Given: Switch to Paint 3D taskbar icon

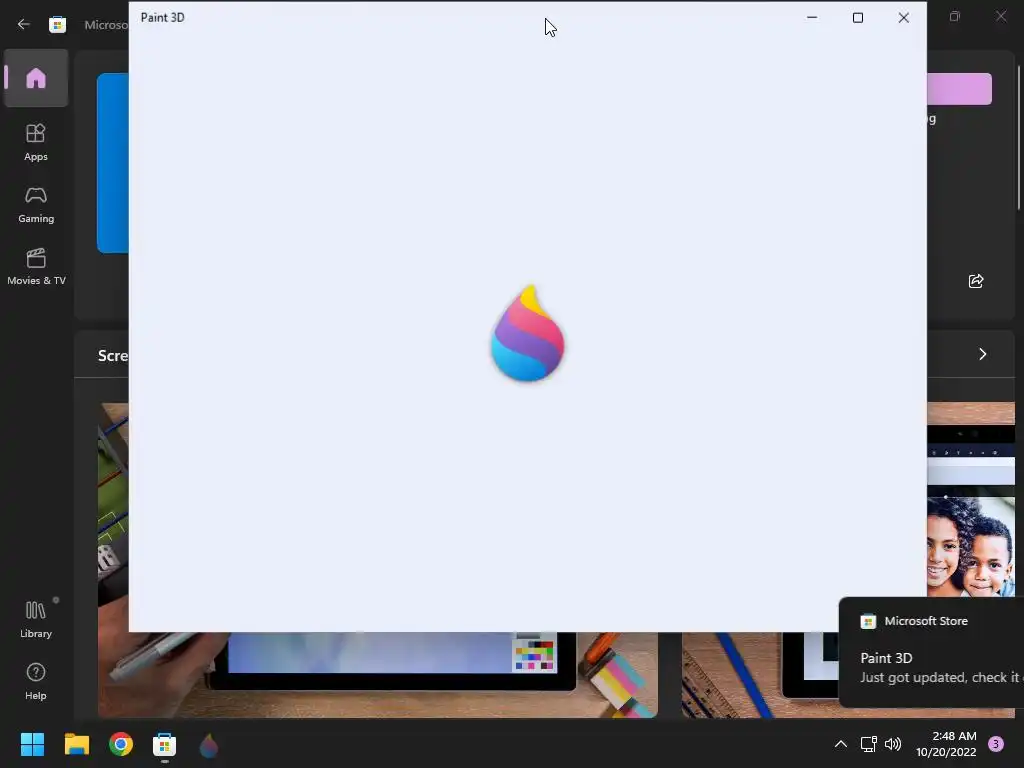Looking at the screenshot, I should (x=209, y=744).
